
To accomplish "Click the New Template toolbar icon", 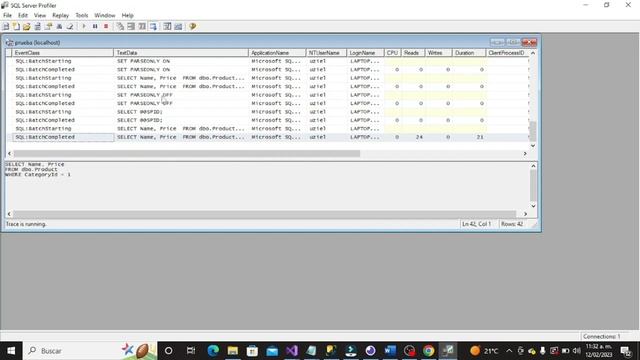I will (16, 27).
